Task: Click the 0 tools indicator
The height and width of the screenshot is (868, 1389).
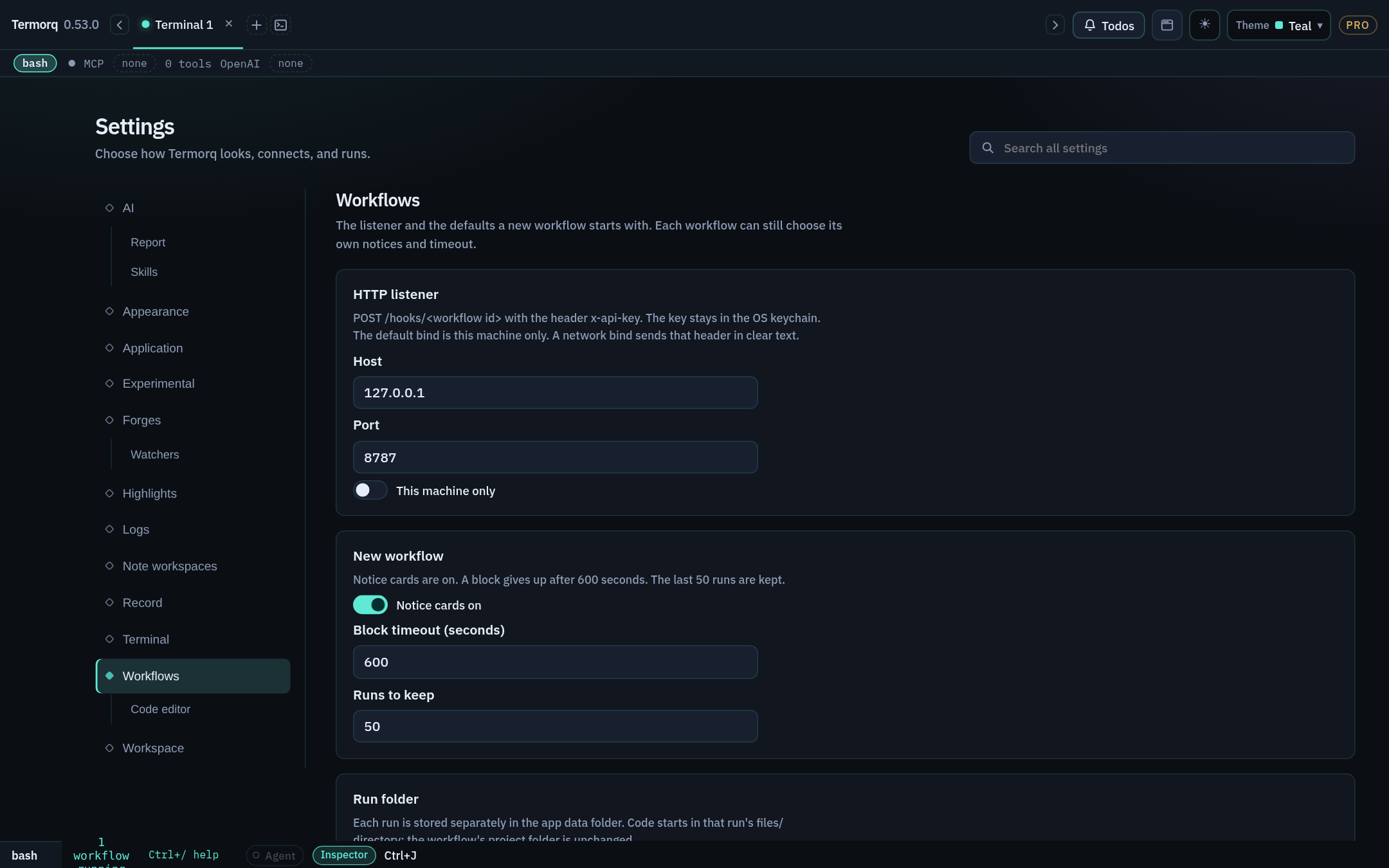Action: pyautogui.click(x=188, y=64)
